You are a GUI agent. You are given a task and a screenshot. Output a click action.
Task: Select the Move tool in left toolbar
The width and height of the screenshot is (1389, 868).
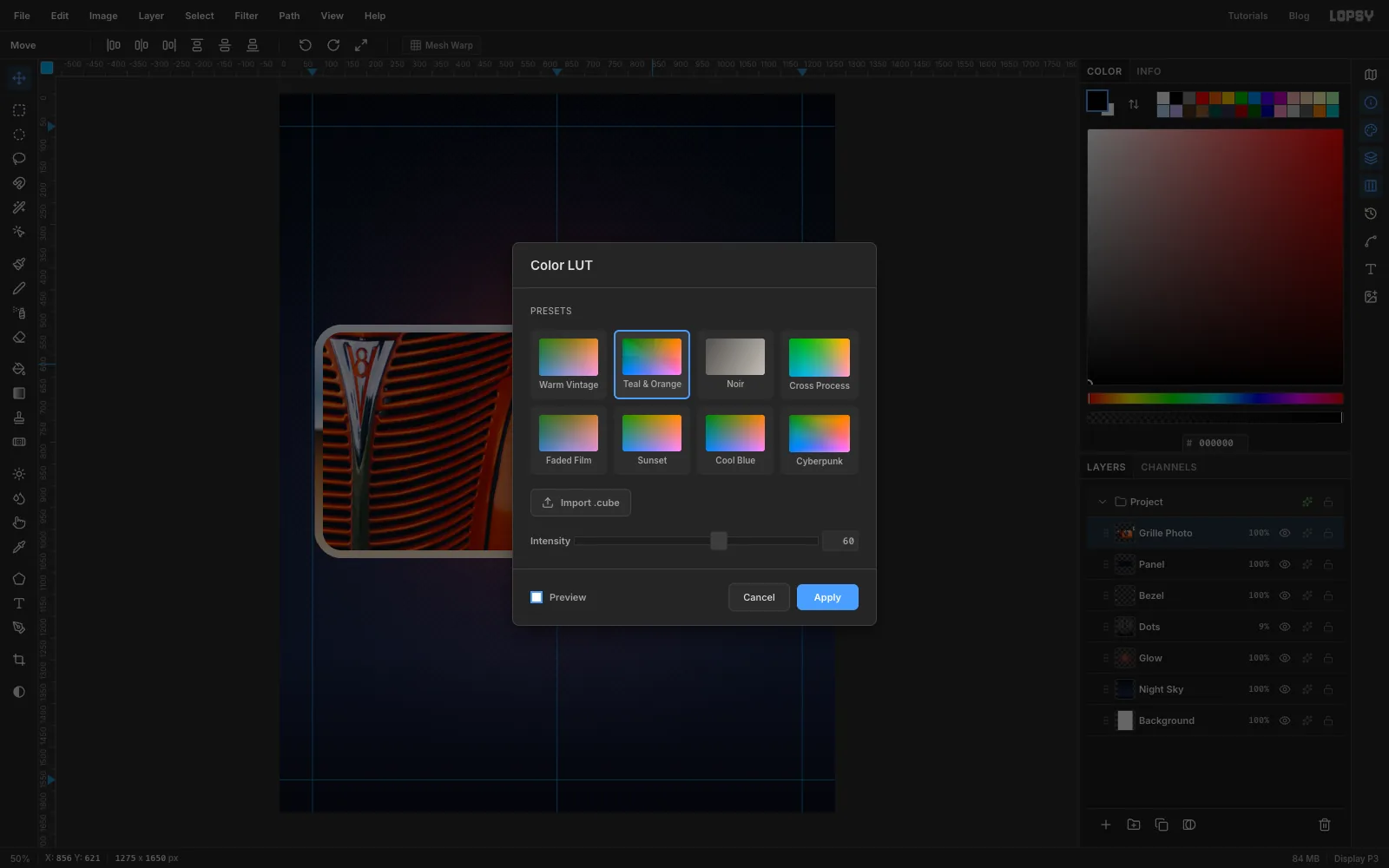(x=19, y=79)
